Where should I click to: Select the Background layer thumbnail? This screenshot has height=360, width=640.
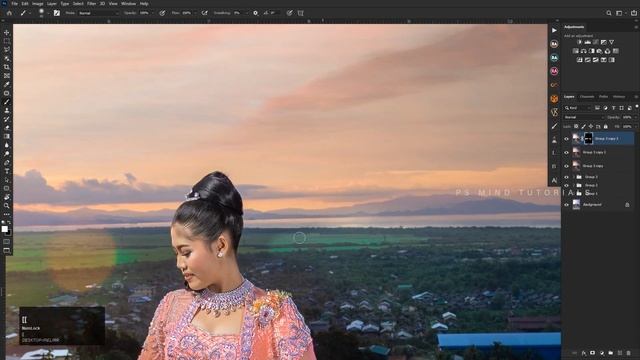[x=576, y=204]
